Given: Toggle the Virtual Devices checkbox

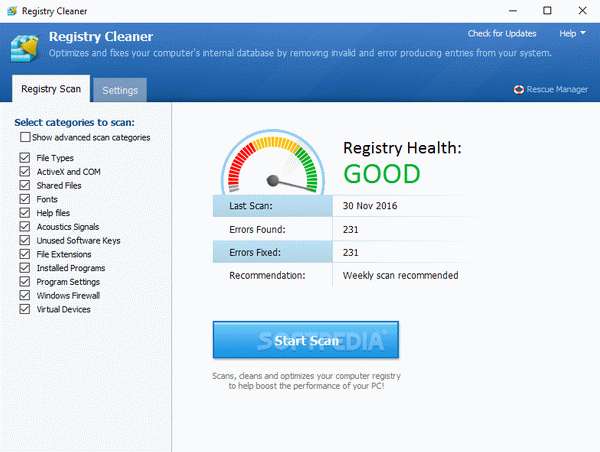Looking at the screenshot, I should 25,310.
